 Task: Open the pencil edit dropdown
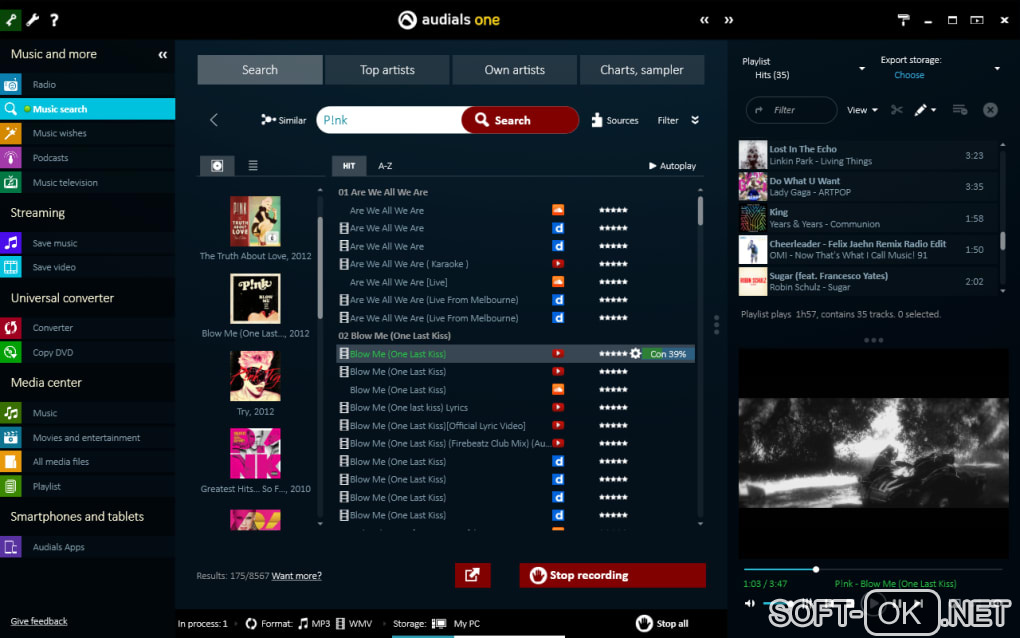coord(925,110)
